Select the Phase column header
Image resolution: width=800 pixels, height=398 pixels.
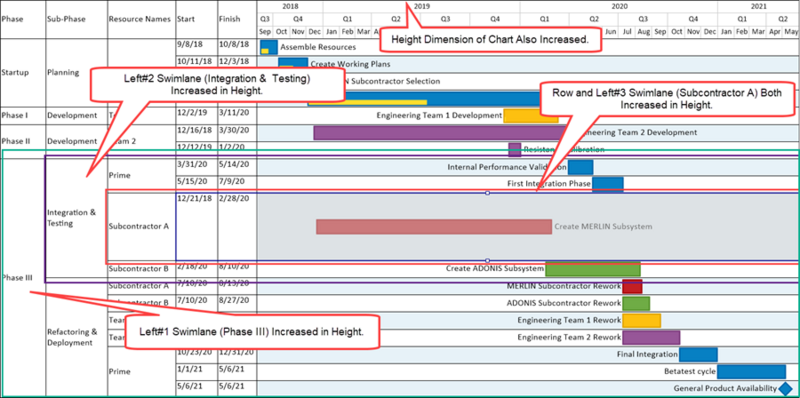(23, 19)
